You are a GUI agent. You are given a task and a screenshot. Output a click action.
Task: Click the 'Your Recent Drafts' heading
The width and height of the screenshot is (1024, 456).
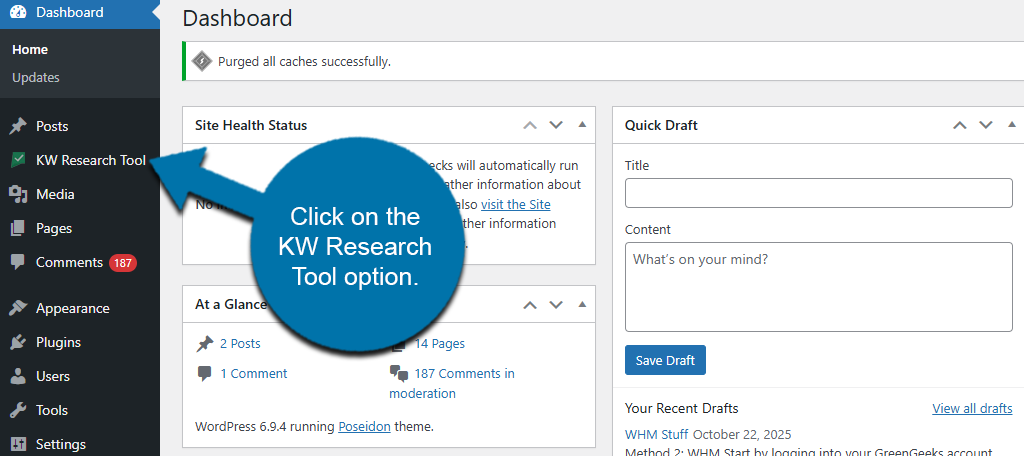[681, 408]
